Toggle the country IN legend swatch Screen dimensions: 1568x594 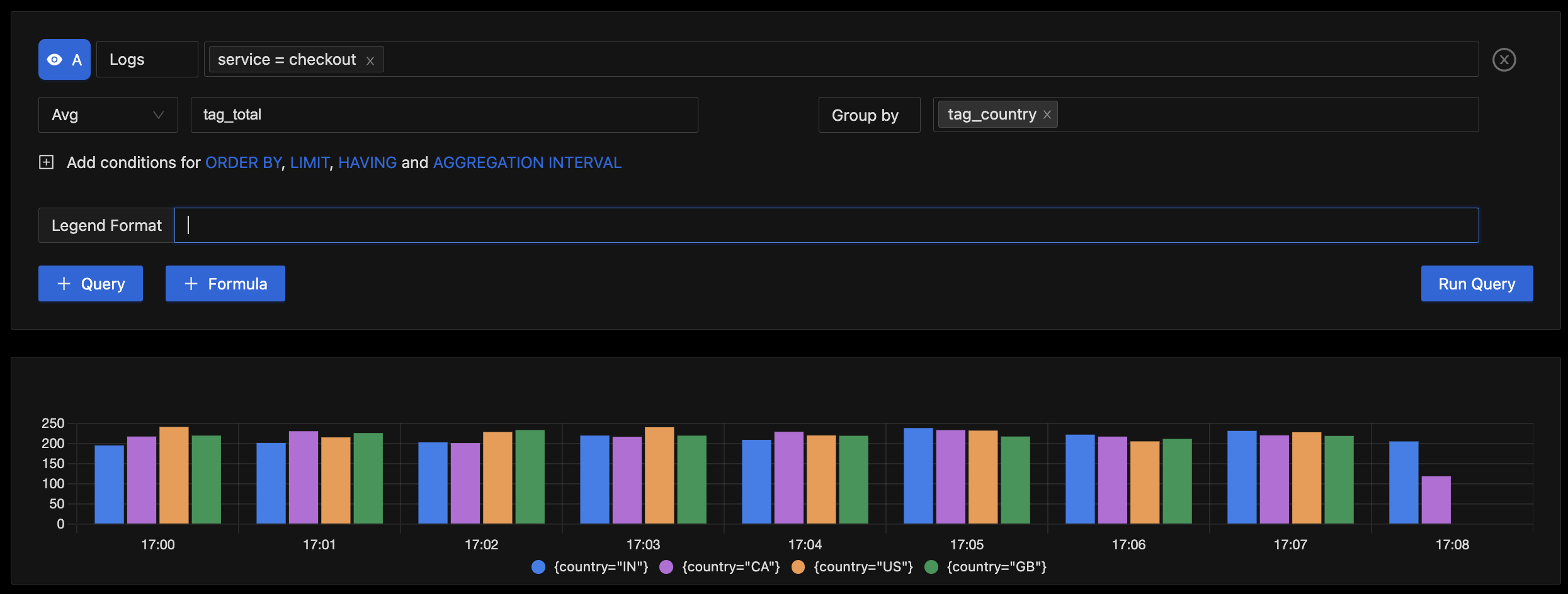point(538,567)
